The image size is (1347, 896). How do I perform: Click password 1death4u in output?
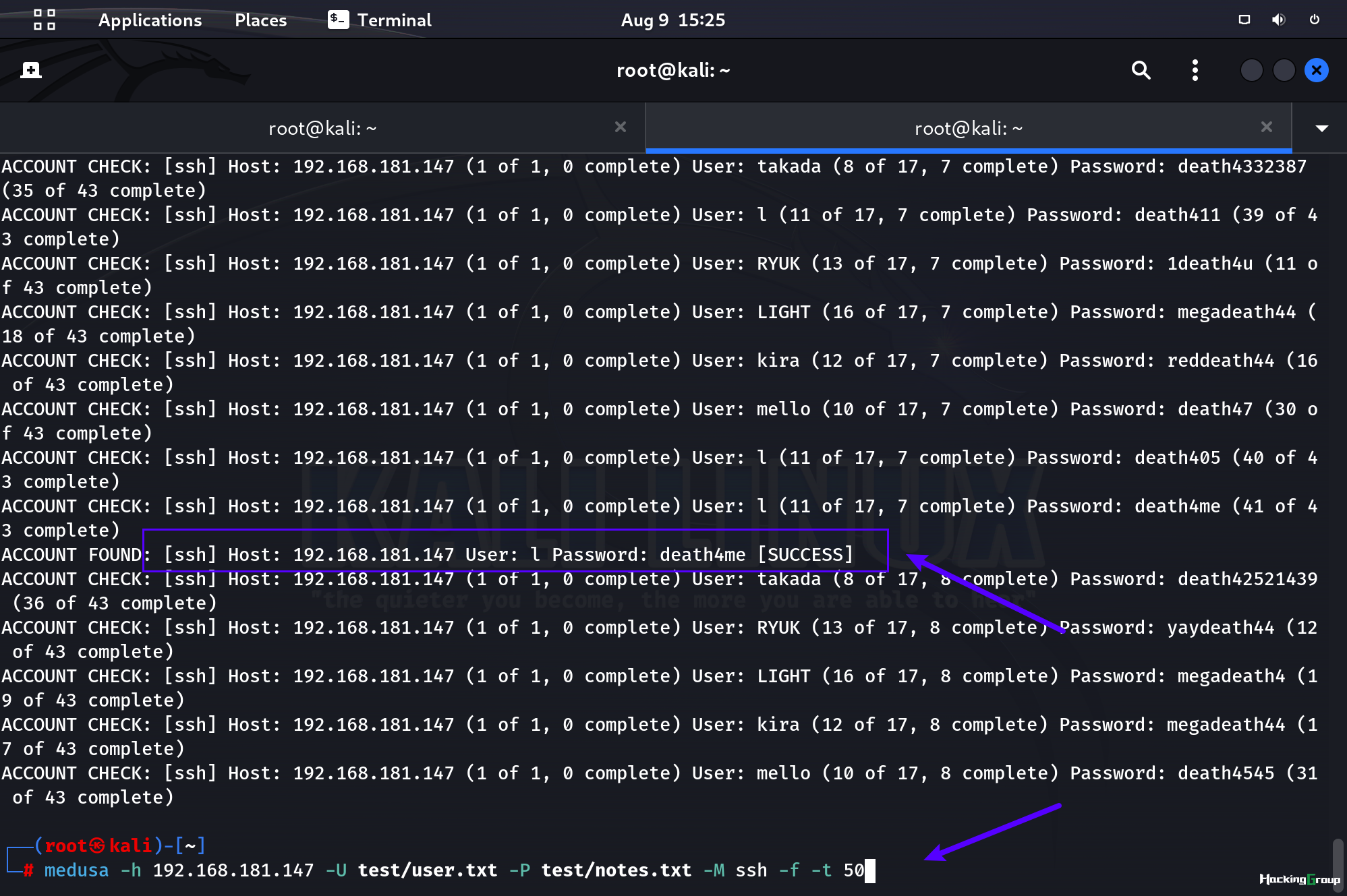click(x=1209, y=264)
